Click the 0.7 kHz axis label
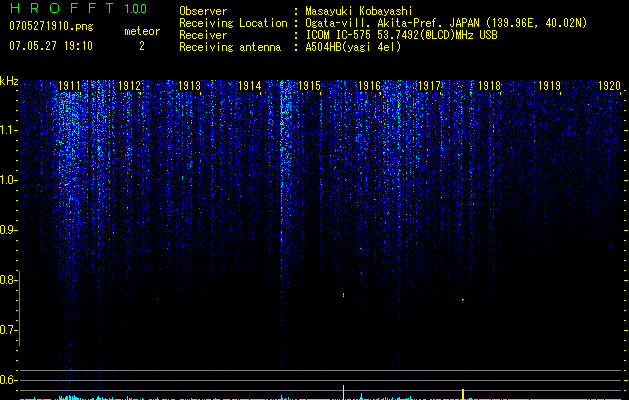 [8, 330]
